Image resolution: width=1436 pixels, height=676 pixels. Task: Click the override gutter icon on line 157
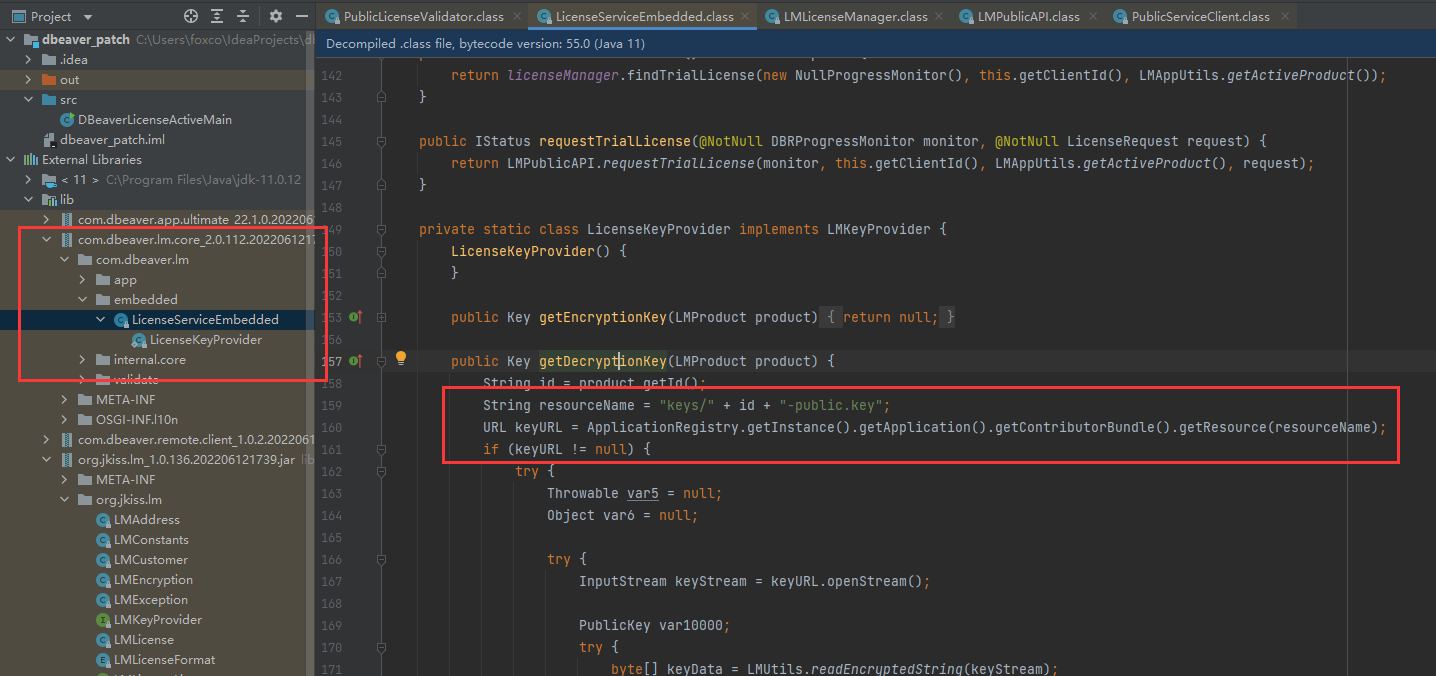tap(354, 361)
